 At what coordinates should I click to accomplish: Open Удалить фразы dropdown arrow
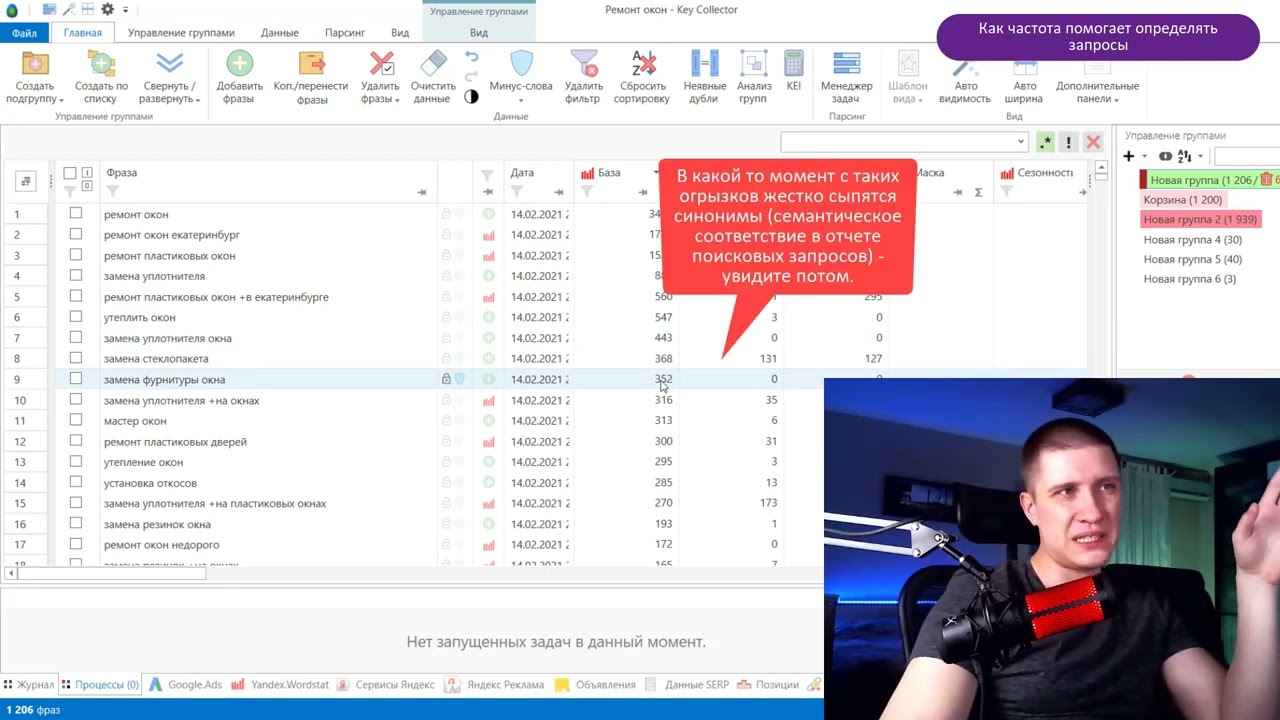tap(397, 100)
